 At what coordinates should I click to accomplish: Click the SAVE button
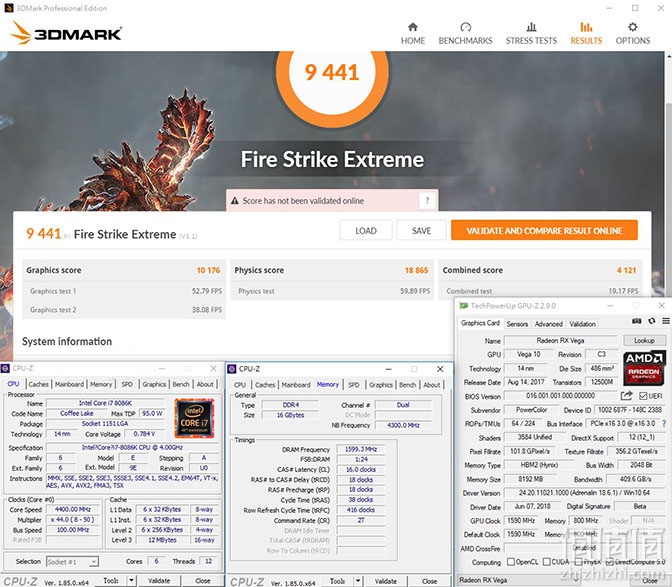(421, 231)
